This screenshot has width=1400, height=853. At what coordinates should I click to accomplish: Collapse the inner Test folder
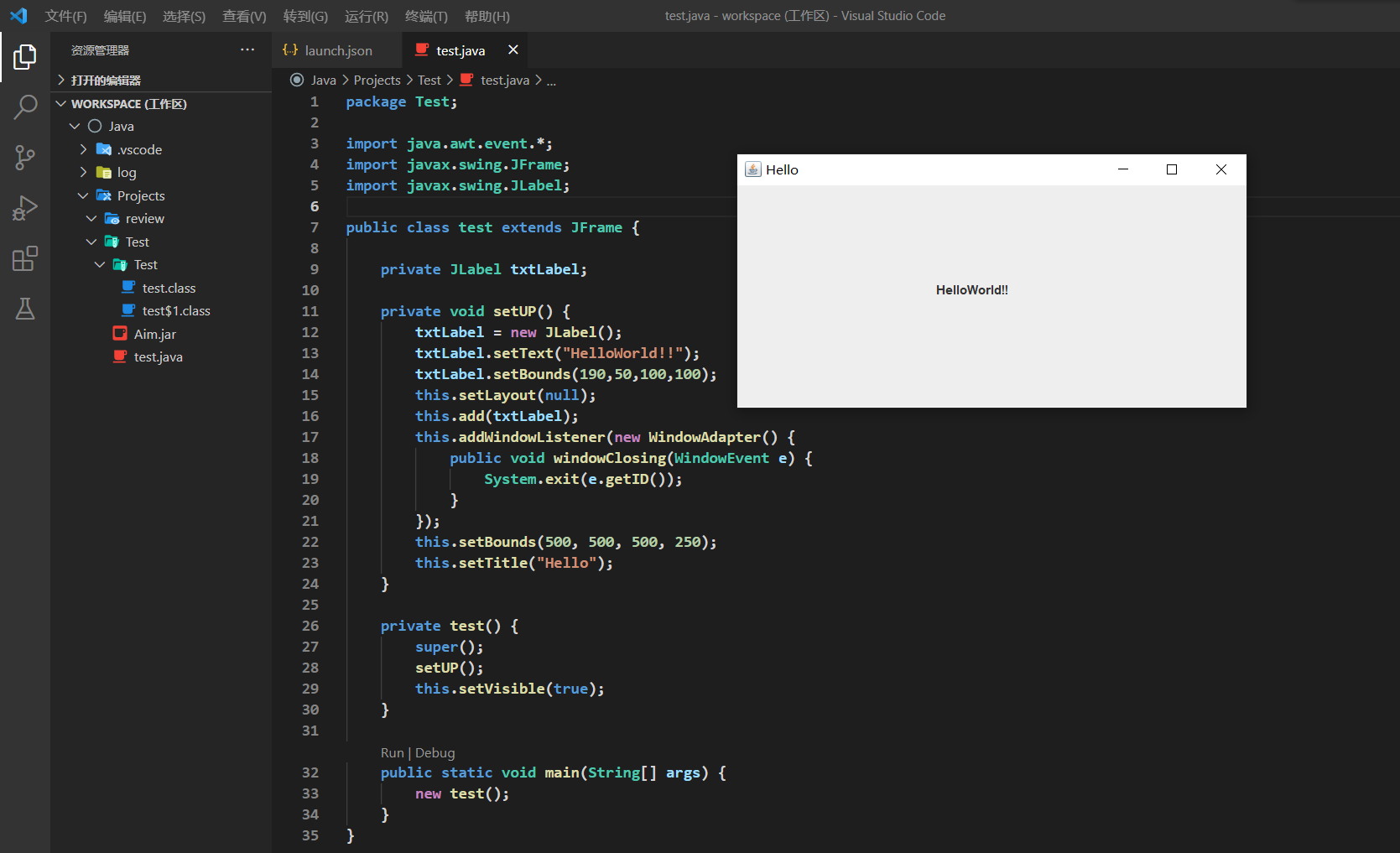pyautogui.click(x=100, y=264)
